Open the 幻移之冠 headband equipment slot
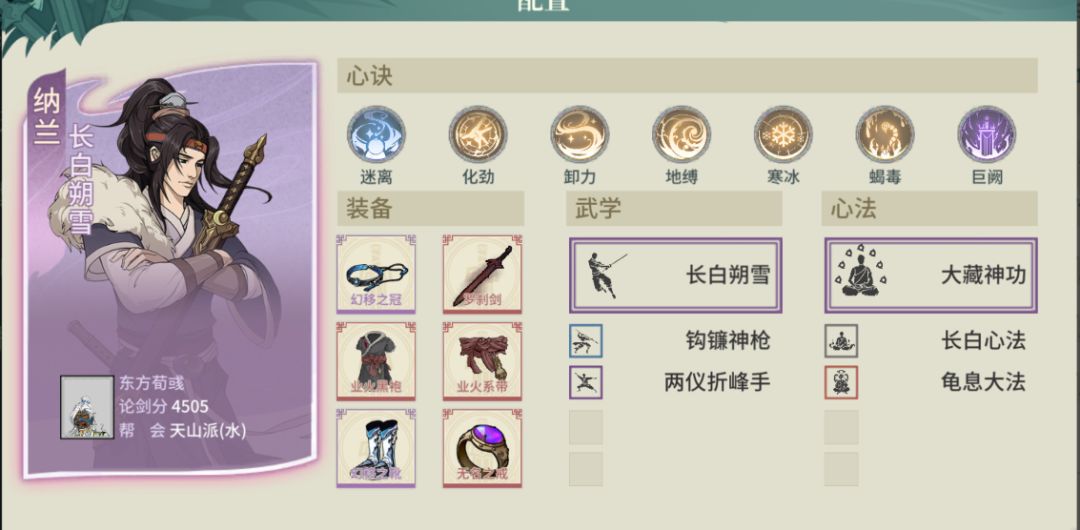Viewport: 1080px width, 530px height. click(x=376, y=274)
